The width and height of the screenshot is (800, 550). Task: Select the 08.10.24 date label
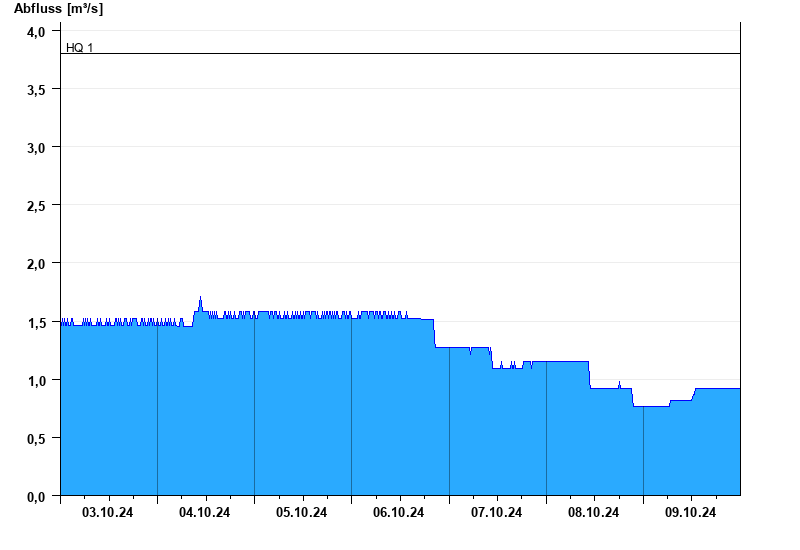pyautogui.click(x=594, y=513)
